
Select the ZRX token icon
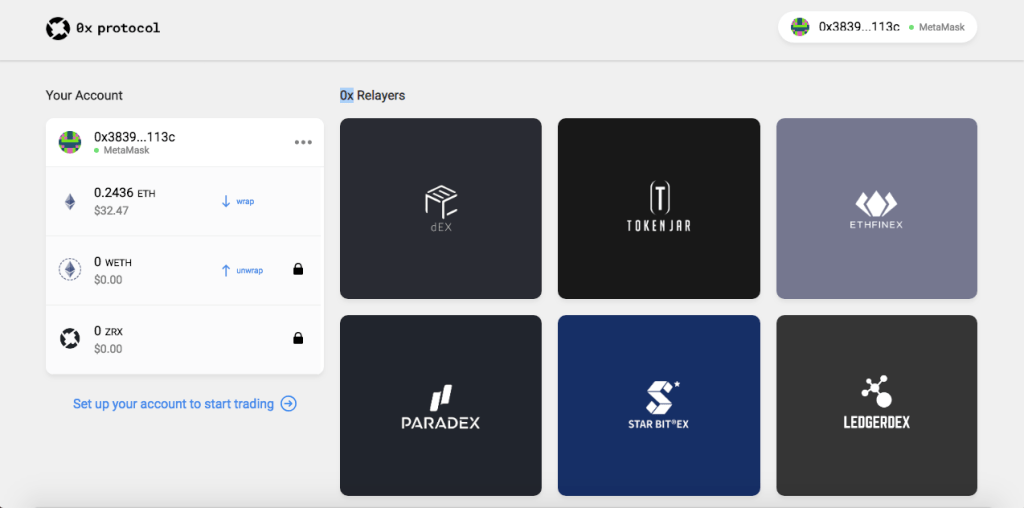70,339
